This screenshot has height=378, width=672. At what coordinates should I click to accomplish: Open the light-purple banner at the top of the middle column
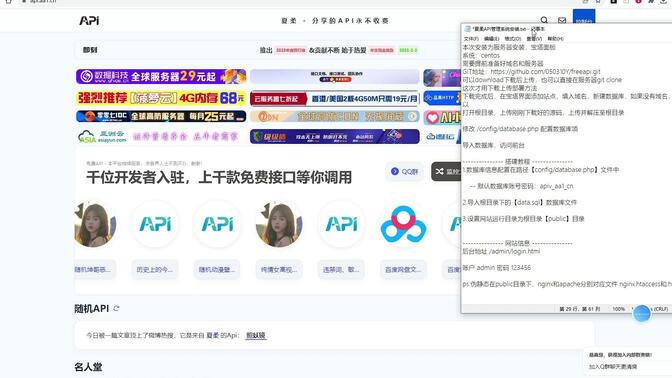pyautogui.click(x=334, y=76)
